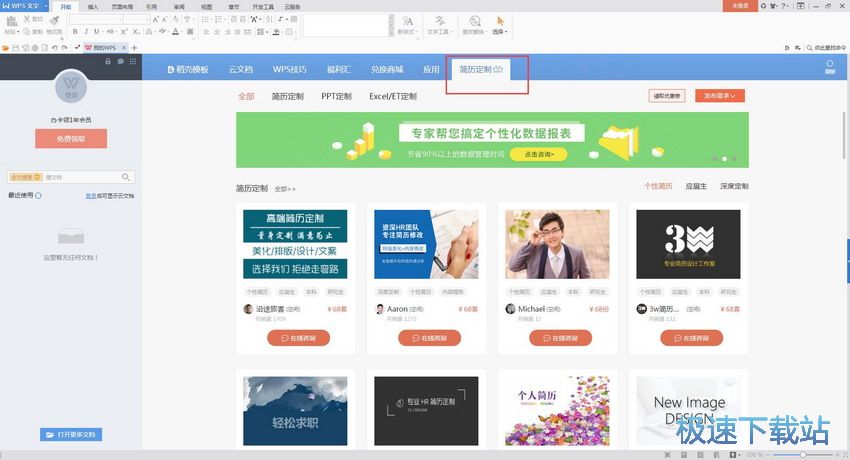
Task: Click the 深度定制 filter link
Action: [x=734, y=186]
